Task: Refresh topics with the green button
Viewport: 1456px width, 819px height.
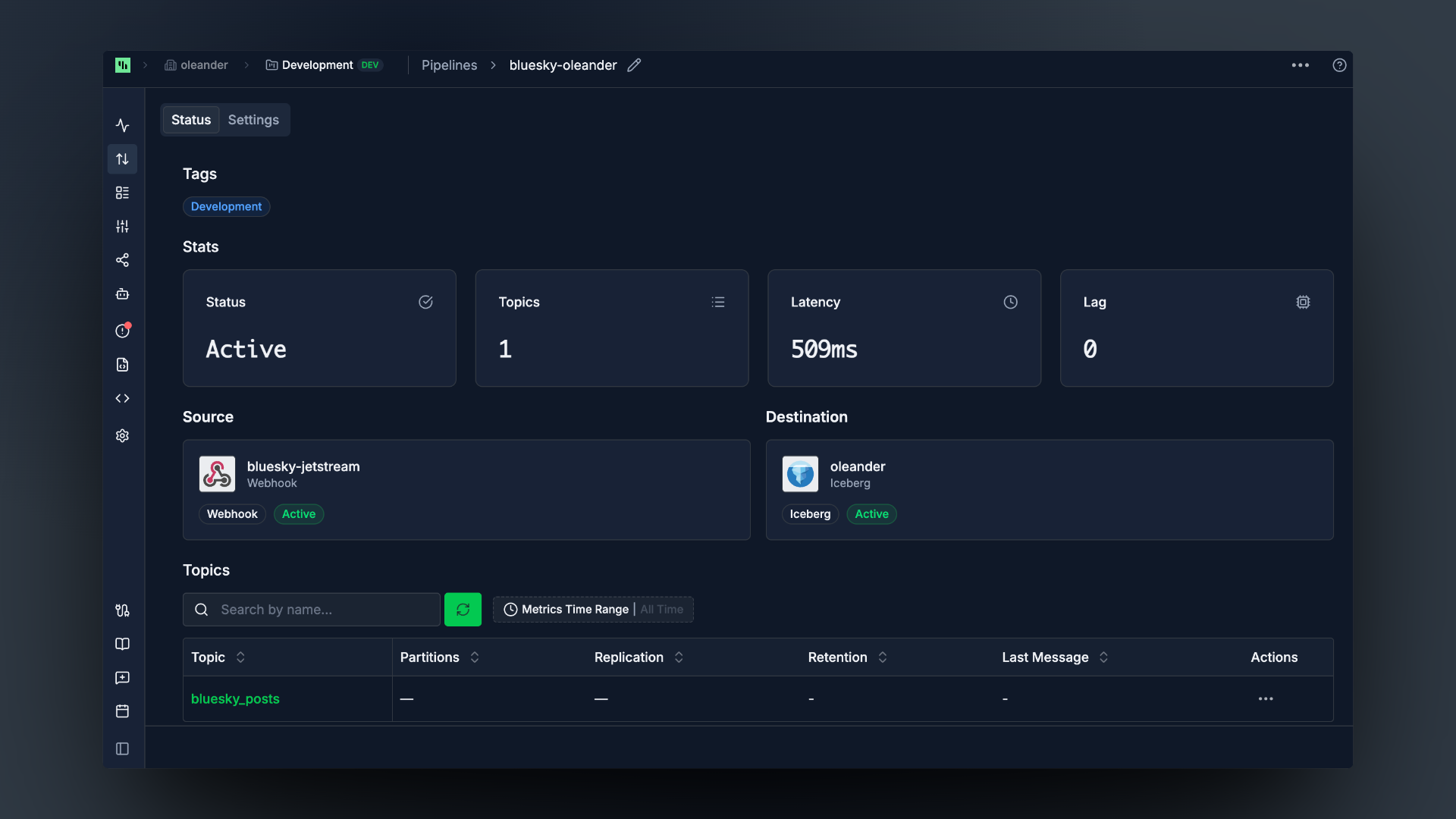Action: click(x=463, y=610)
